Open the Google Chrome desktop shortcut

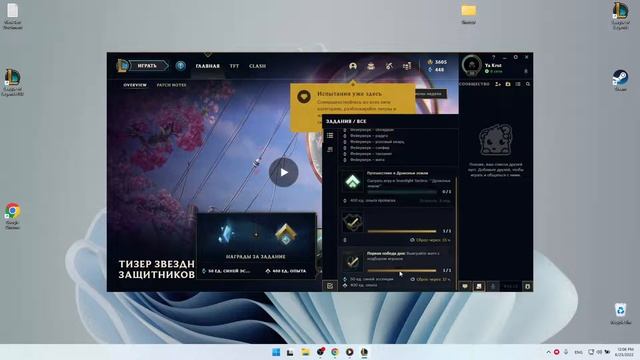[x=13, y=216]
